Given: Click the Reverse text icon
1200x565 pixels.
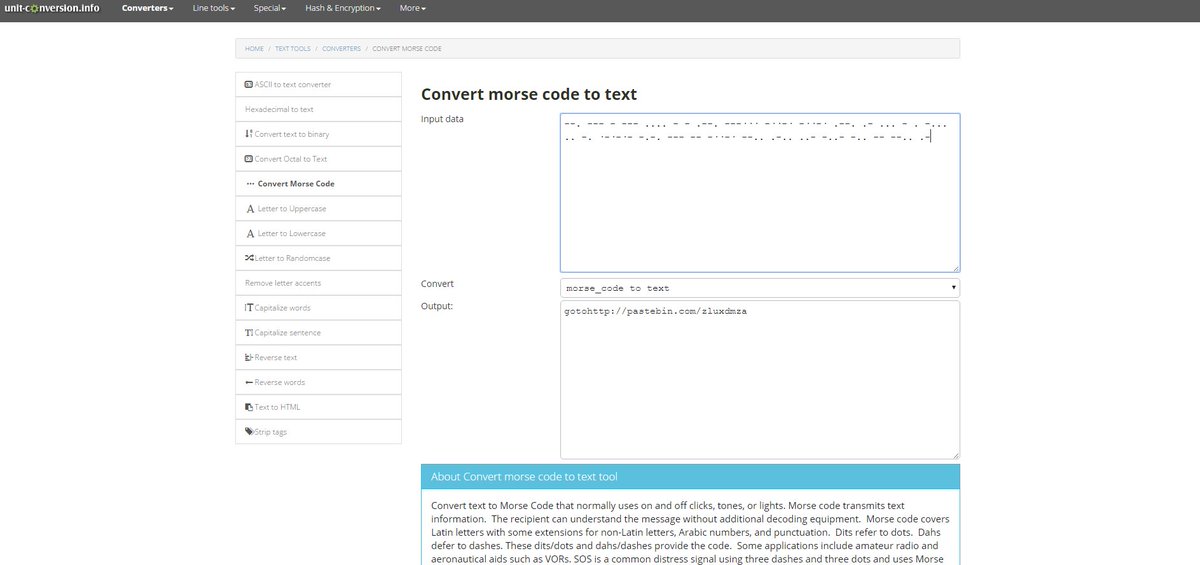Looking at the screenshot, I should tap(249, 357).
